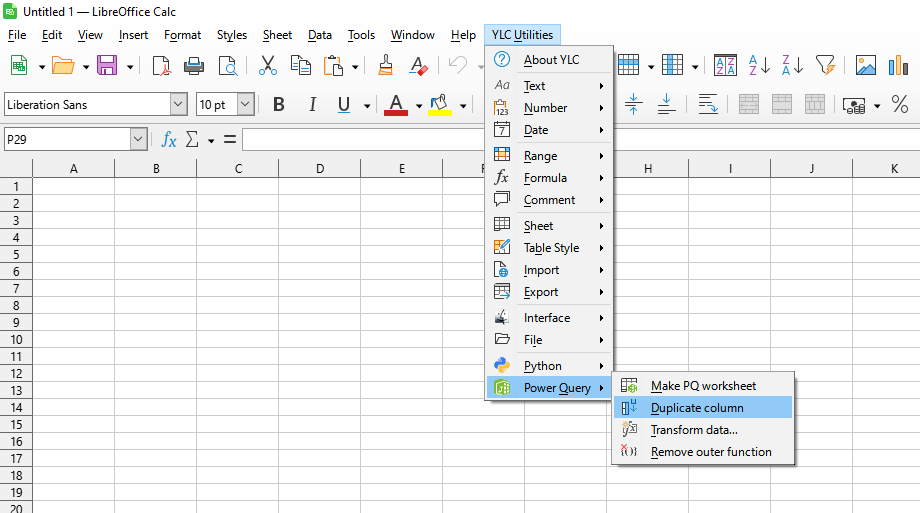The image size is (920, 513).
Task: Open the underline style dropdown arrow
Action: 367,106
